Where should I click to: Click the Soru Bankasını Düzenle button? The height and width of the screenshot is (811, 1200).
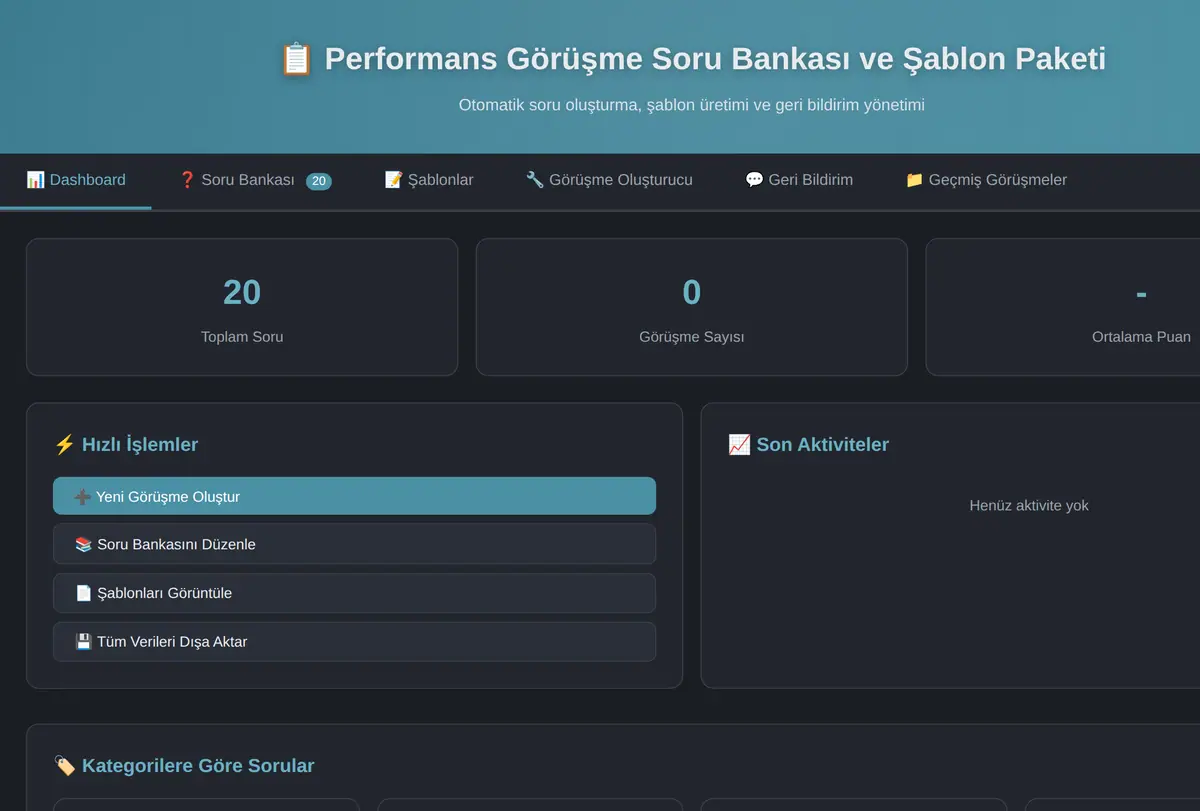(x=354, y=544)
